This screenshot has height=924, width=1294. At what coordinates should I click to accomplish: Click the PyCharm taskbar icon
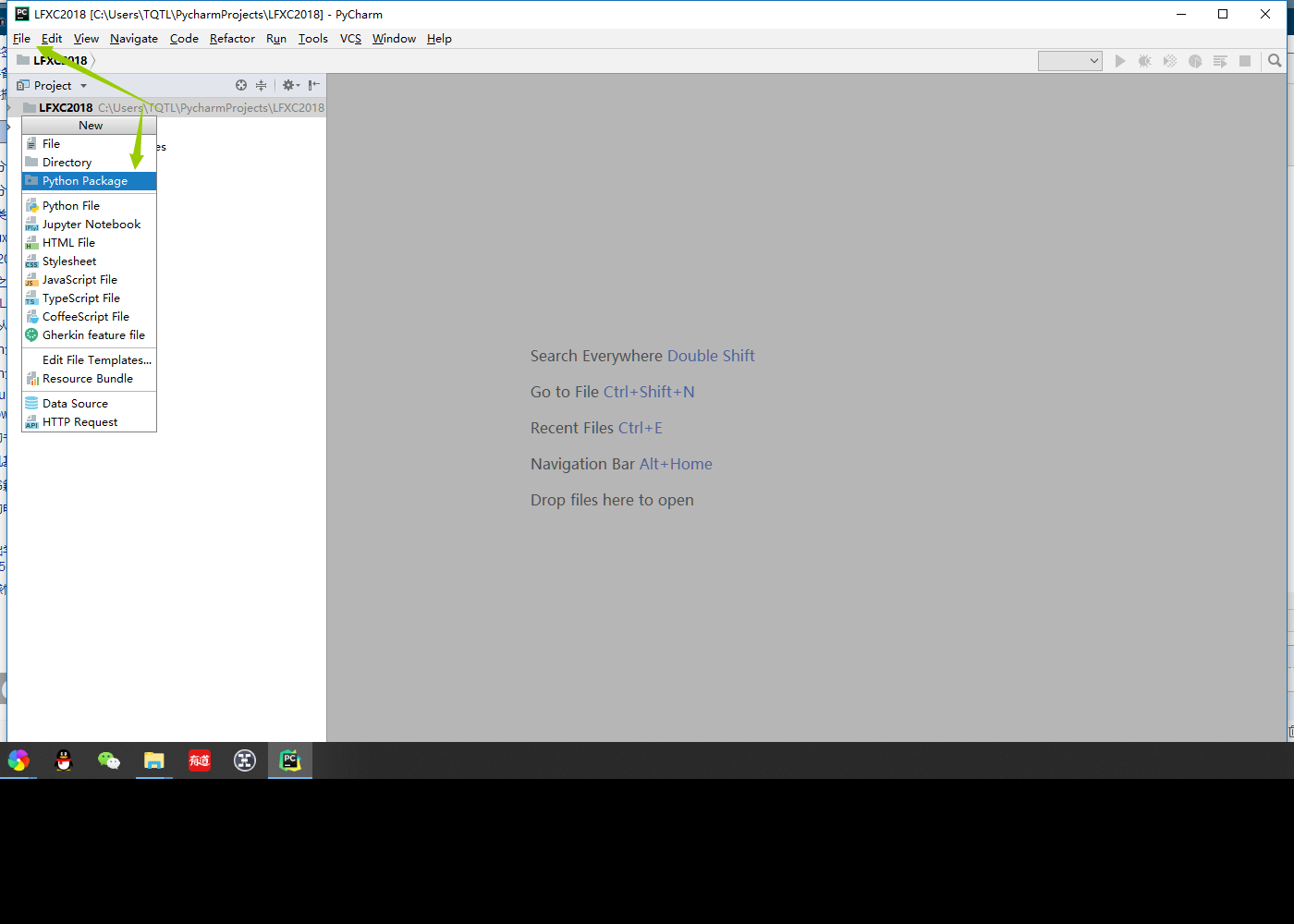pyautogui.click(x=290, y=760)
